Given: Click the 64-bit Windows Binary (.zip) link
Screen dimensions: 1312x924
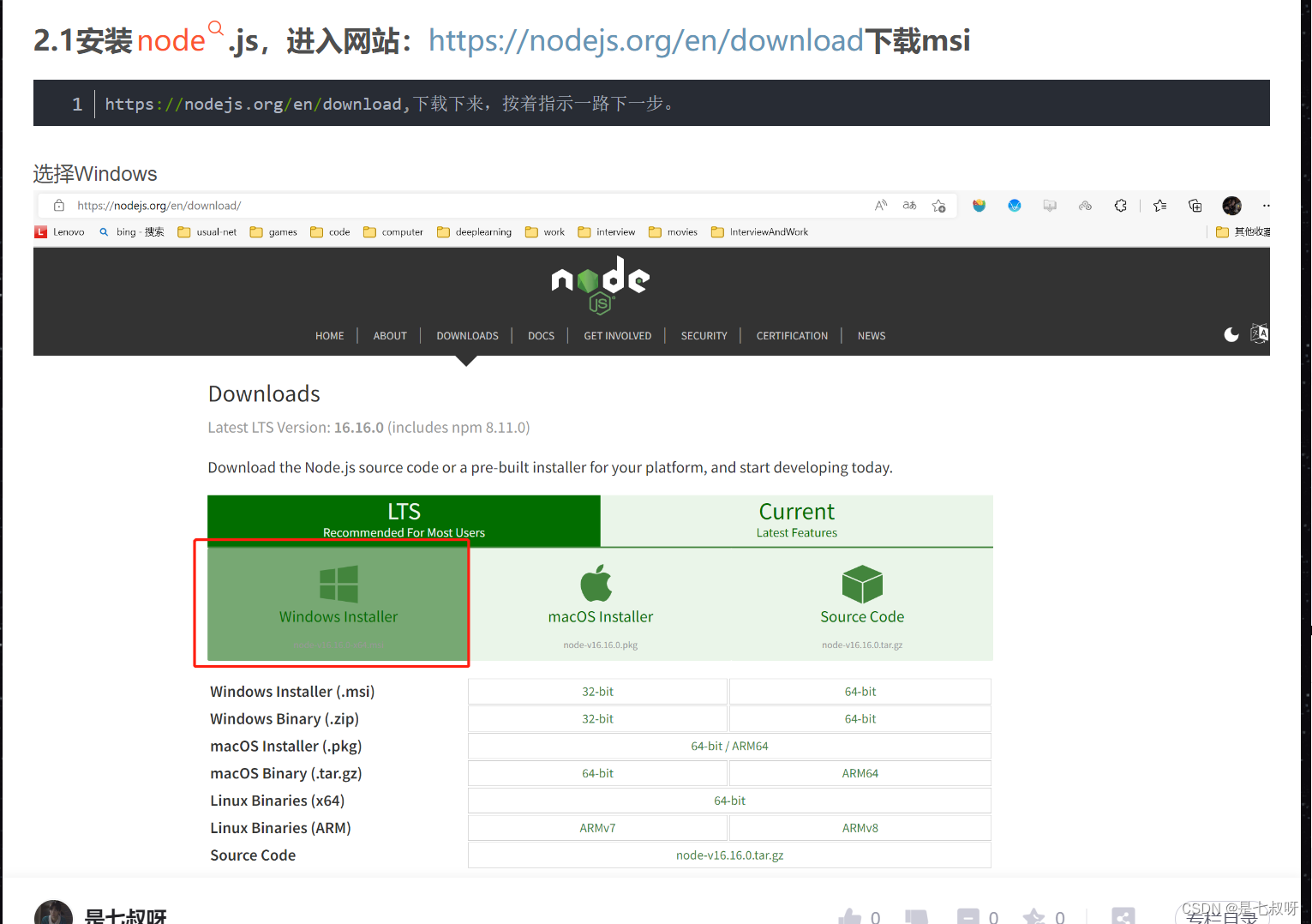Looking at the screenshot, I should (x=860, y=719).
